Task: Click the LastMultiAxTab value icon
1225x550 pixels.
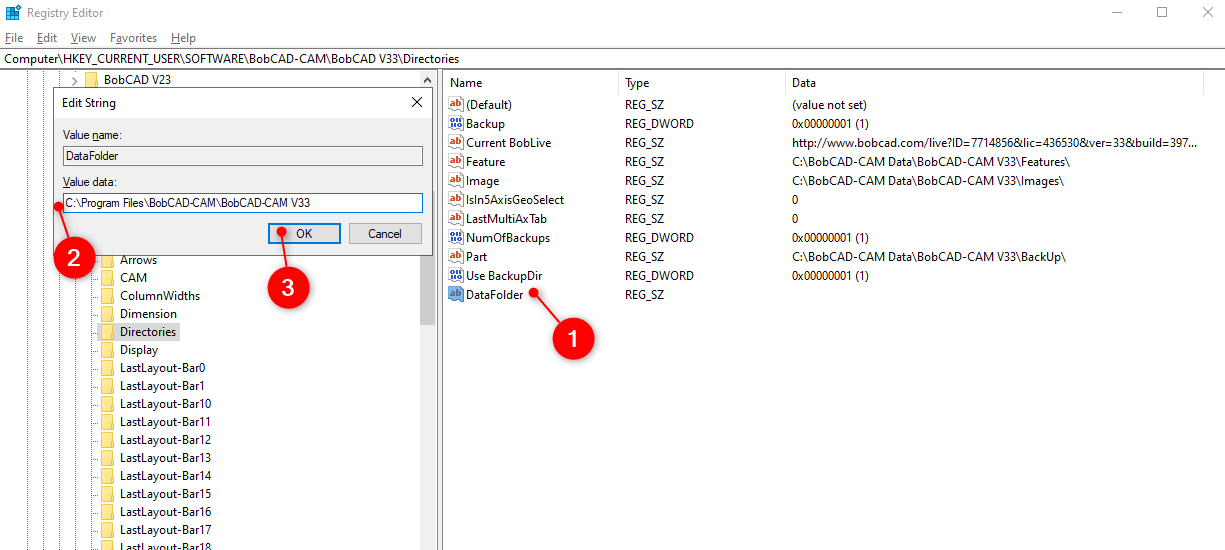Action: tap(456, 218)
